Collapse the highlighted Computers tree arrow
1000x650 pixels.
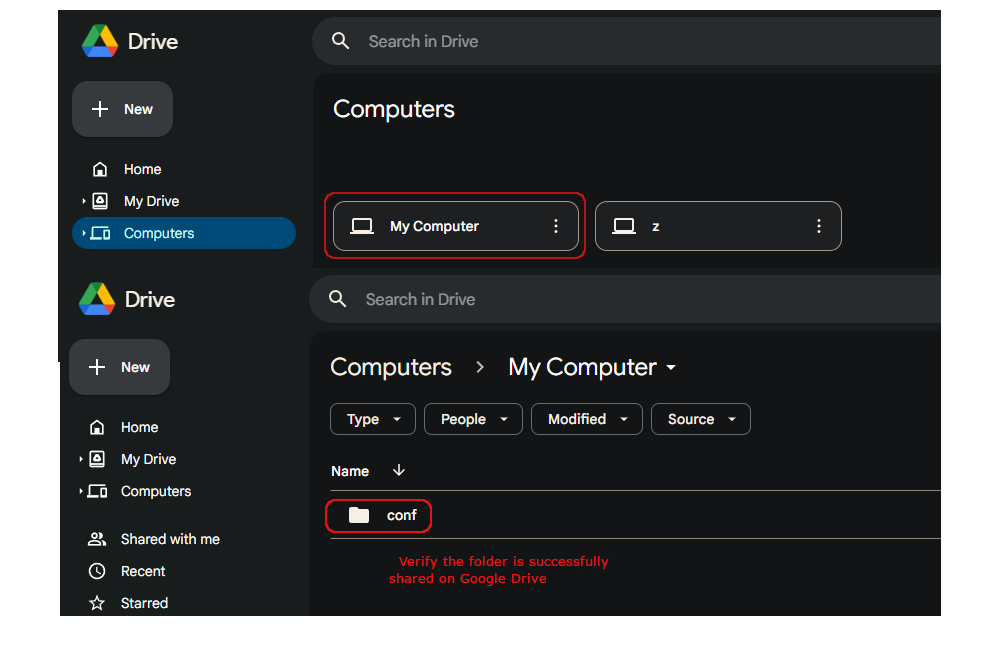click(x=84, y=233)
